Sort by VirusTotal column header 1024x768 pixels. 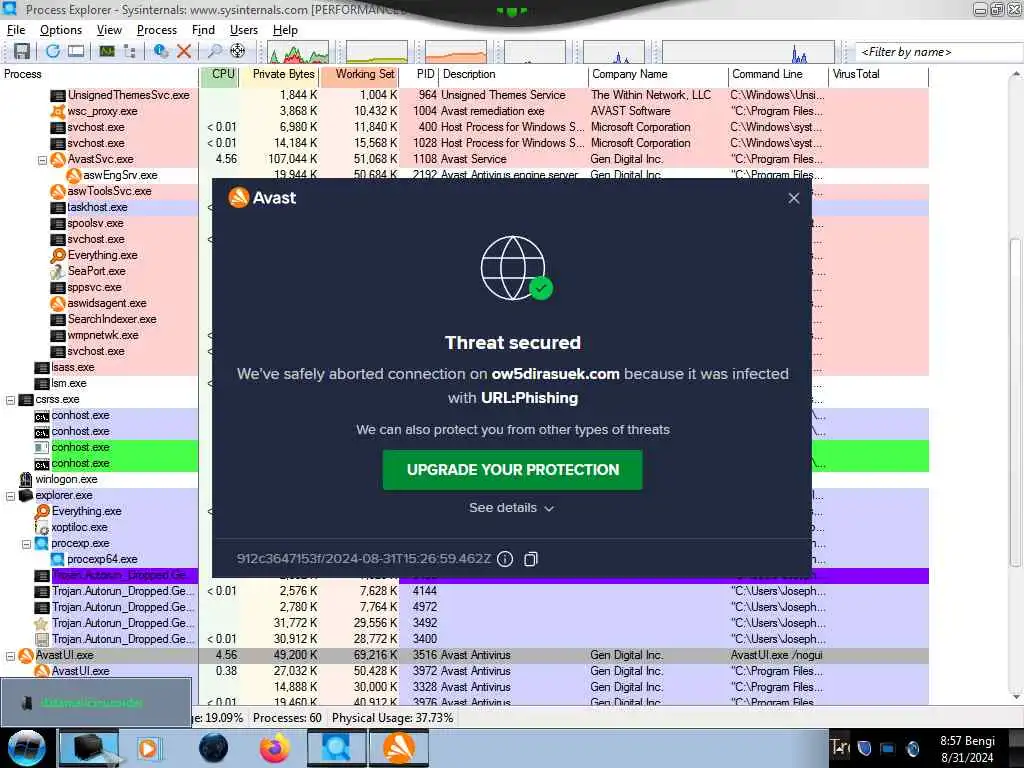point(879,74)
